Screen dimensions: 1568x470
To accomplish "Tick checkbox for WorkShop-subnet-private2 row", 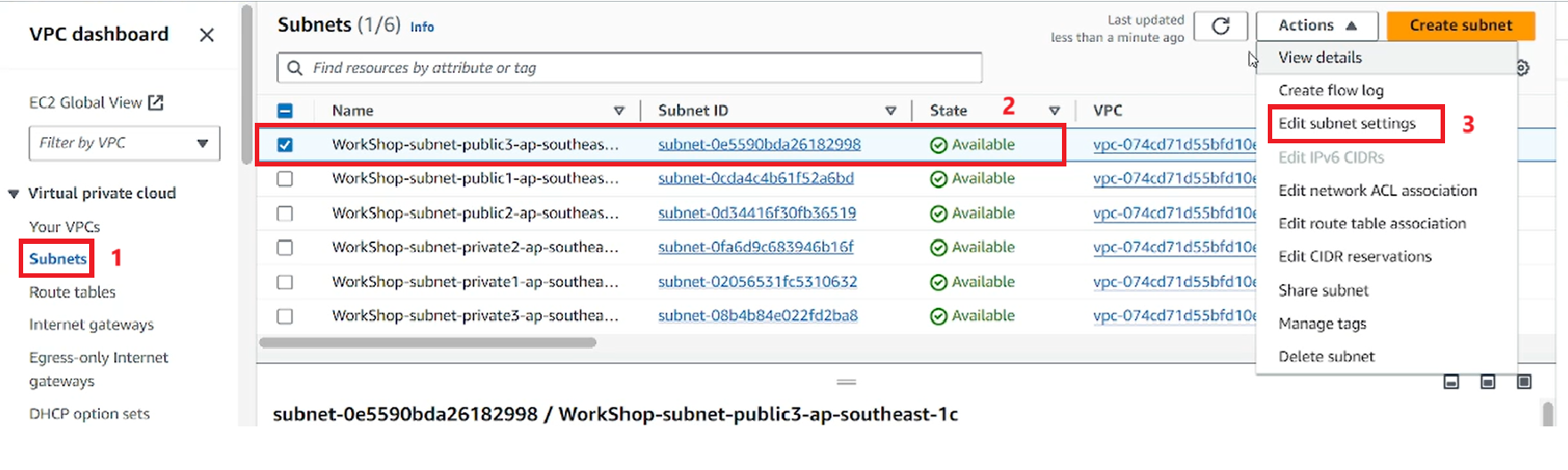I will pos(285,247).
